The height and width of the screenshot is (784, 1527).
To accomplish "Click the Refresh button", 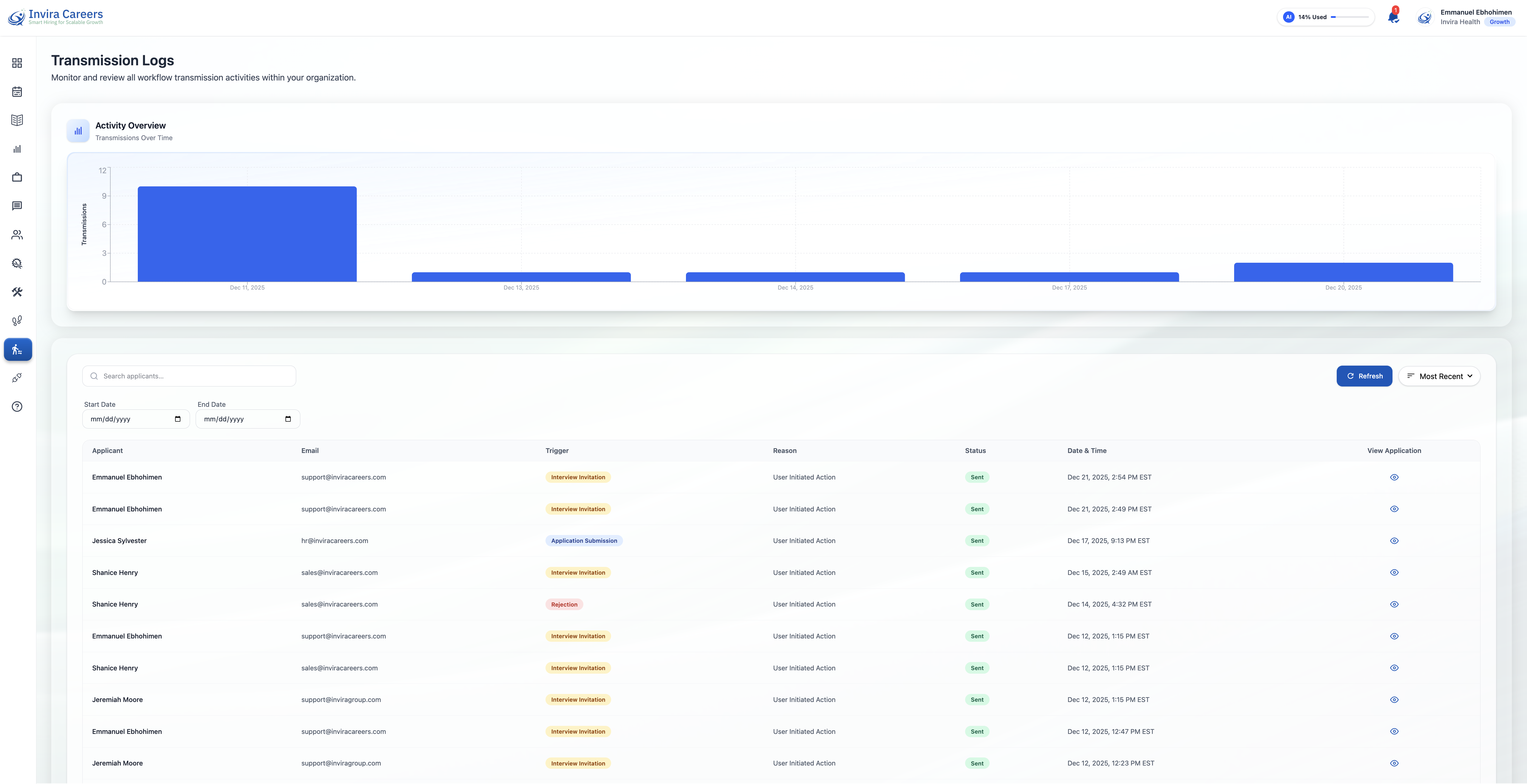I will pos(1364,376).
